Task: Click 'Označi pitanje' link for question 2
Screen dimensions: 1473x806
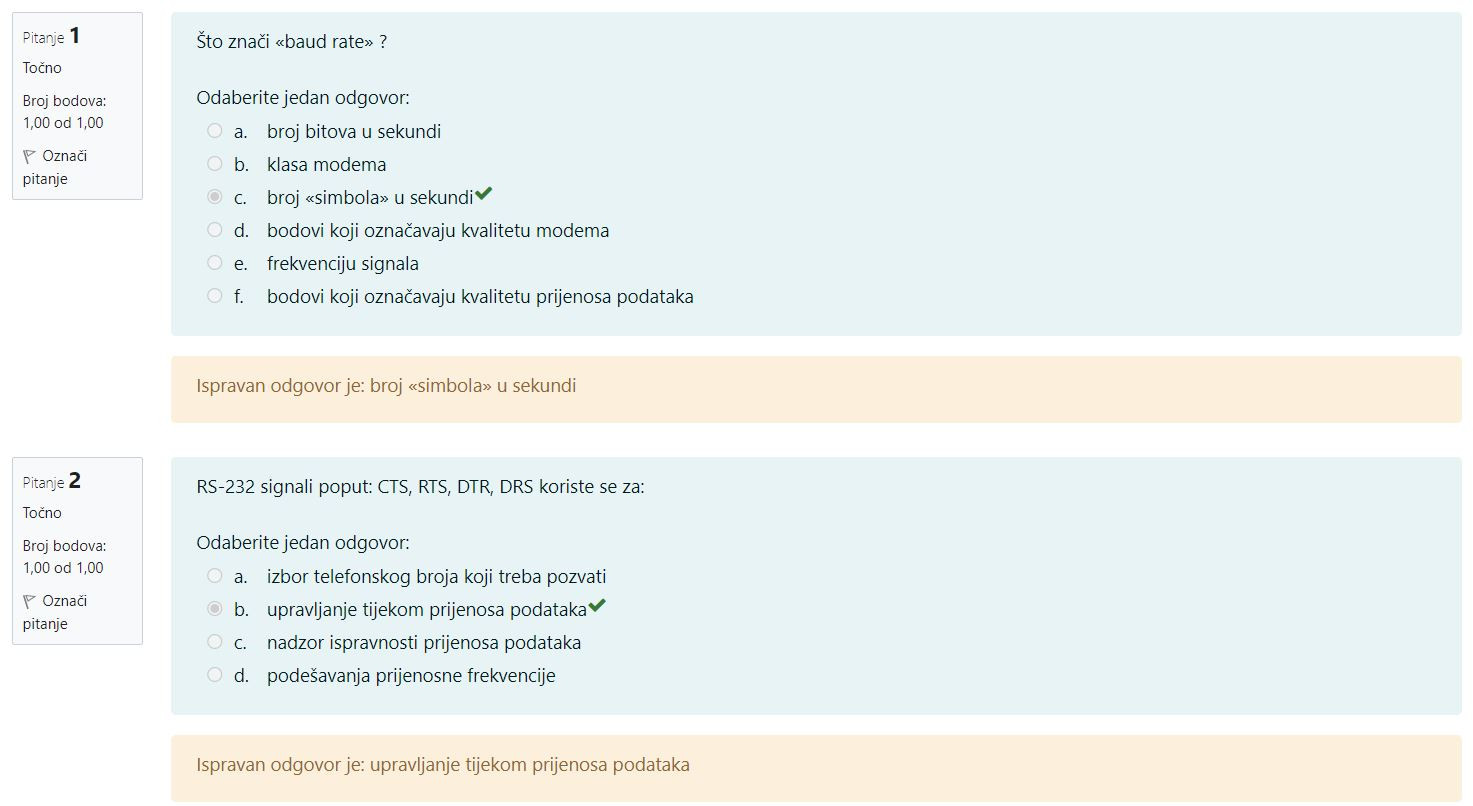Action: coord(55,612)
